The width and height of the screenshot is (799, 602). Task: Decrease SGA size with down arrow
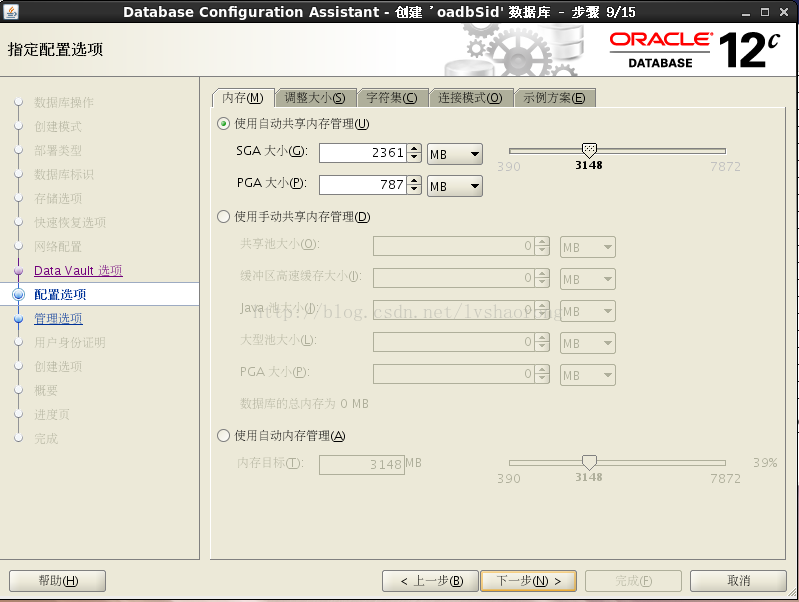(x=415, y=158)
